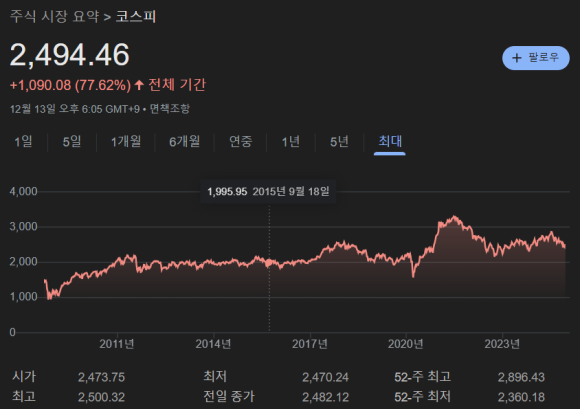Click the 시가 label
Screen dimensions: 580x409
pos(24,377)
